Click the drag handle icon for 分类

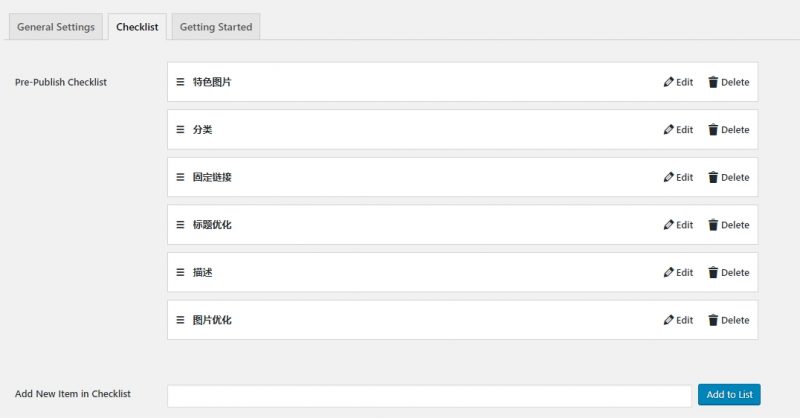[x=180, y=130]
